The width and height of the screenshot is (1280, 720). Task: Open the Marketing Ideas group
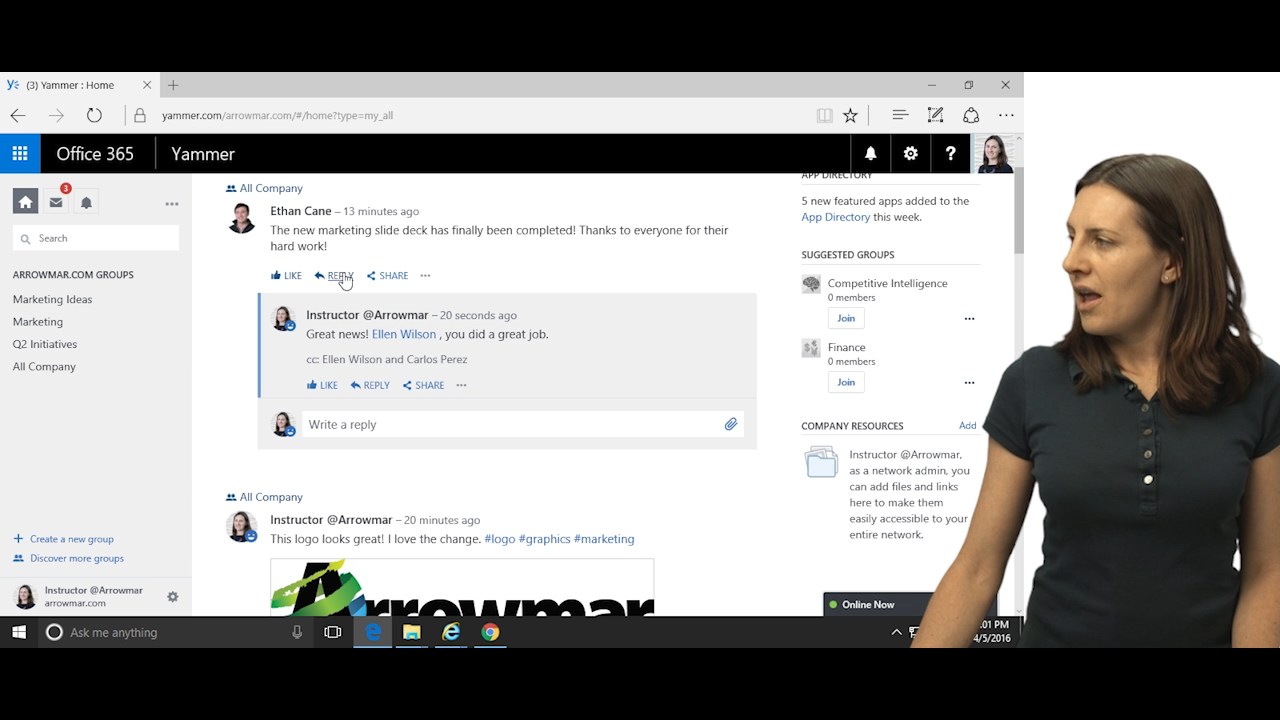click(52, 299)
